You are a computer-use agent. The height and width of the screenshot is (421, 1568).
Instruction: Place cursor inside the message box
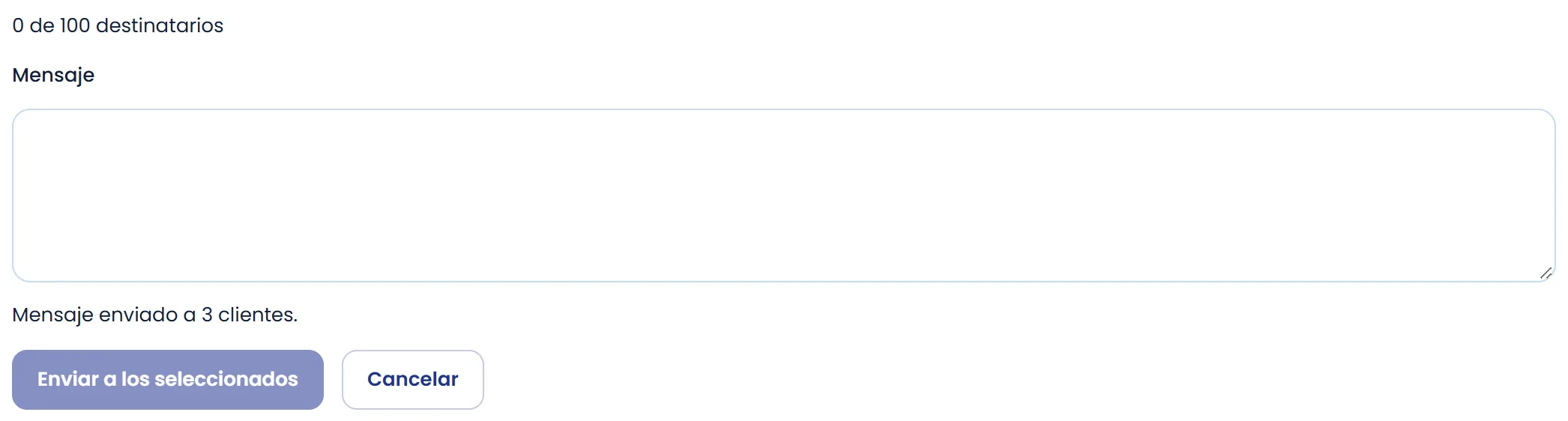point(784,196)
